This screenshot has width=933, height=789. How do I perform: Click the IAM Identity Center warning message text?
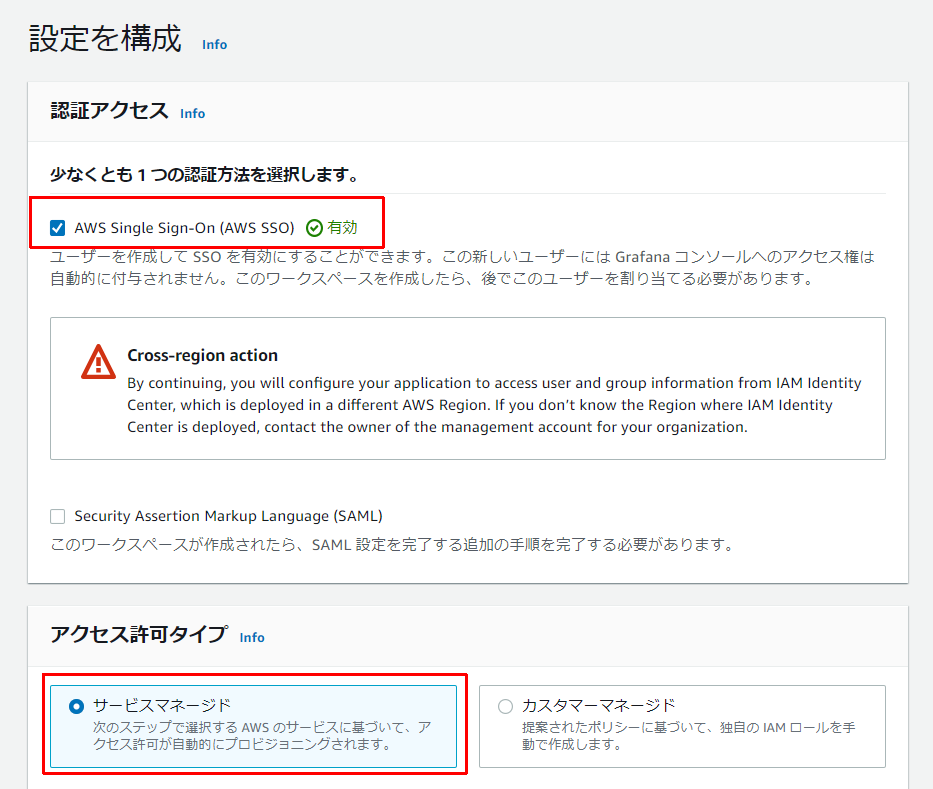(494, 405)
